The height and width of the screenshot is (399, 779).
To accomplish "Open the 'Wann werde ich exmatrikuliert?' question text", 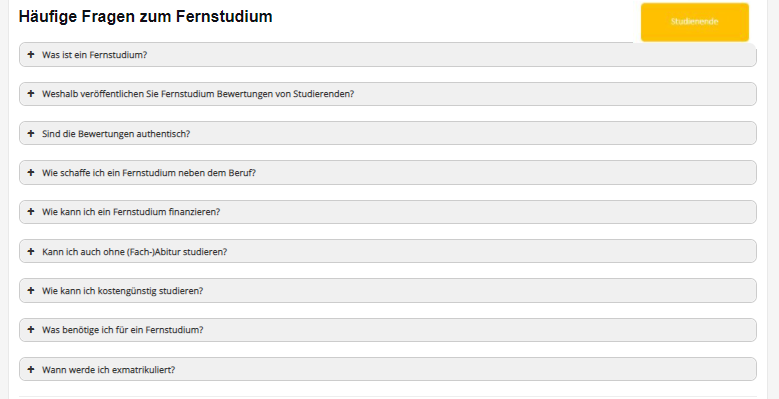I will tap(108, 370).
